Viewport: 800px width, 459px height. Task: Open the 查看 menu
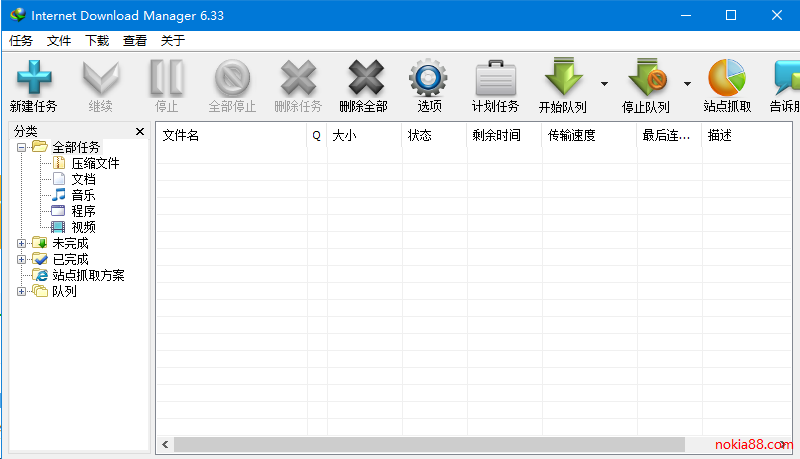(135, 41)
